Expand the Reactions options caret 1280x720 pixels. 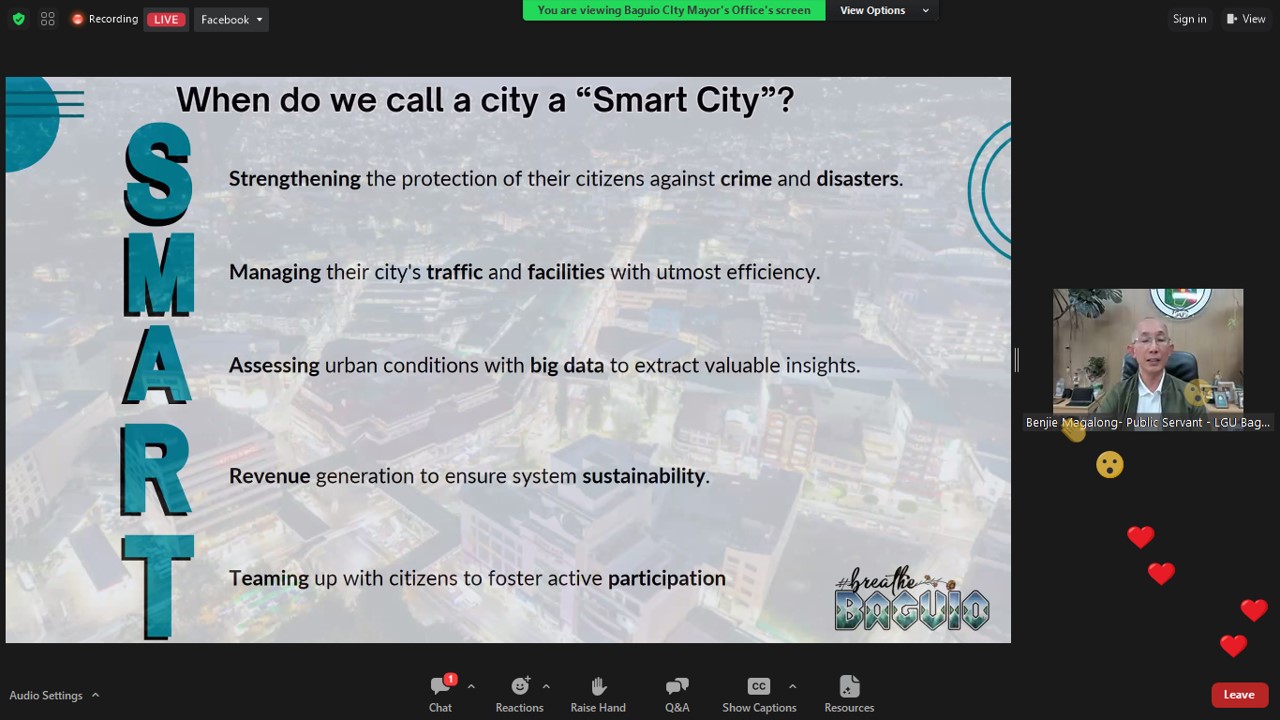point(546,686)
